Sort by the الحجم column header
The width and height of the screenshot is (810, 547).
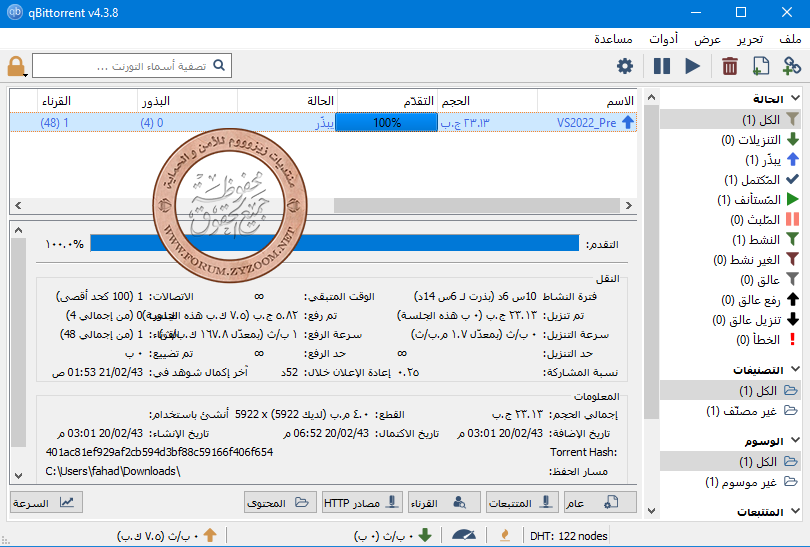point(487,101)
